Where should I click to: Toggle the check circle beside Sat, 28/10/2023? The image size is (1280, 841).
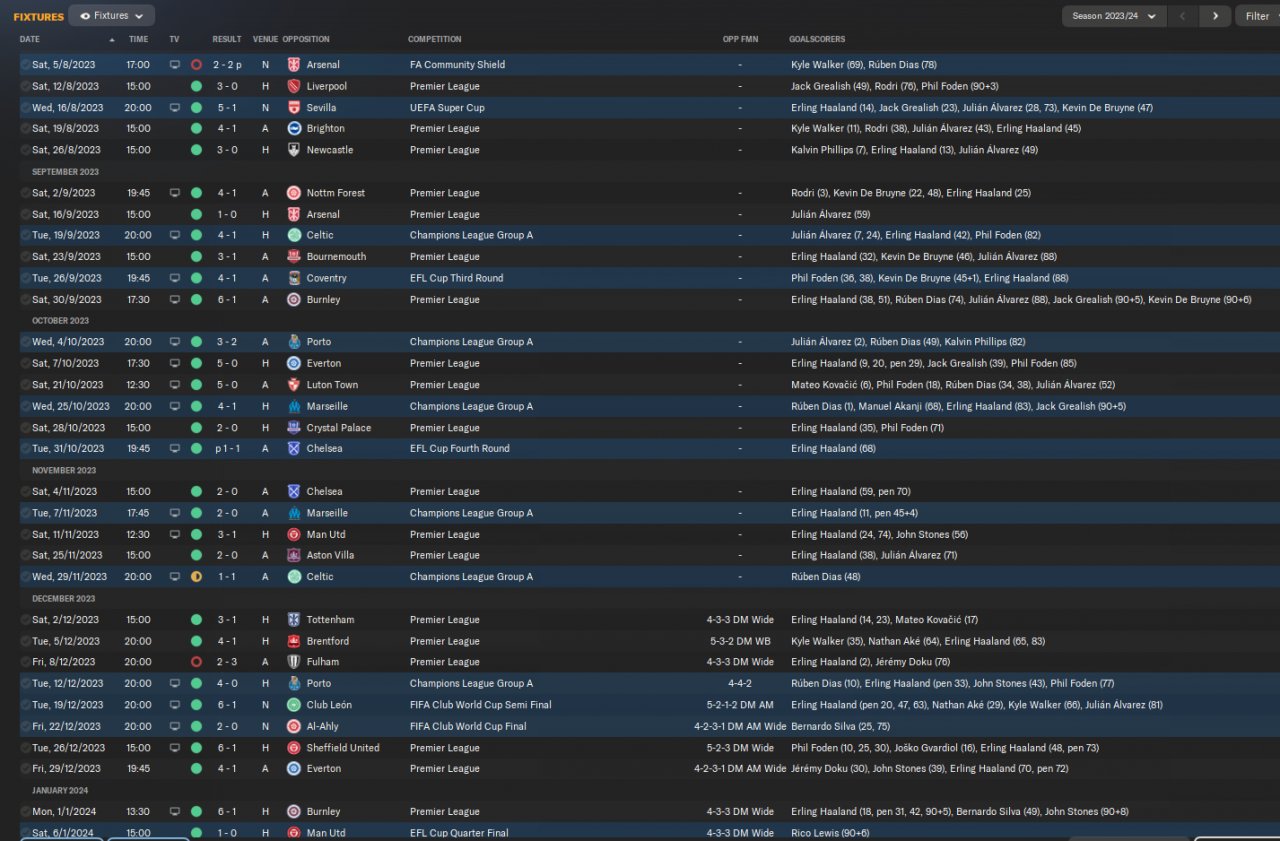(x=25, y=428)
